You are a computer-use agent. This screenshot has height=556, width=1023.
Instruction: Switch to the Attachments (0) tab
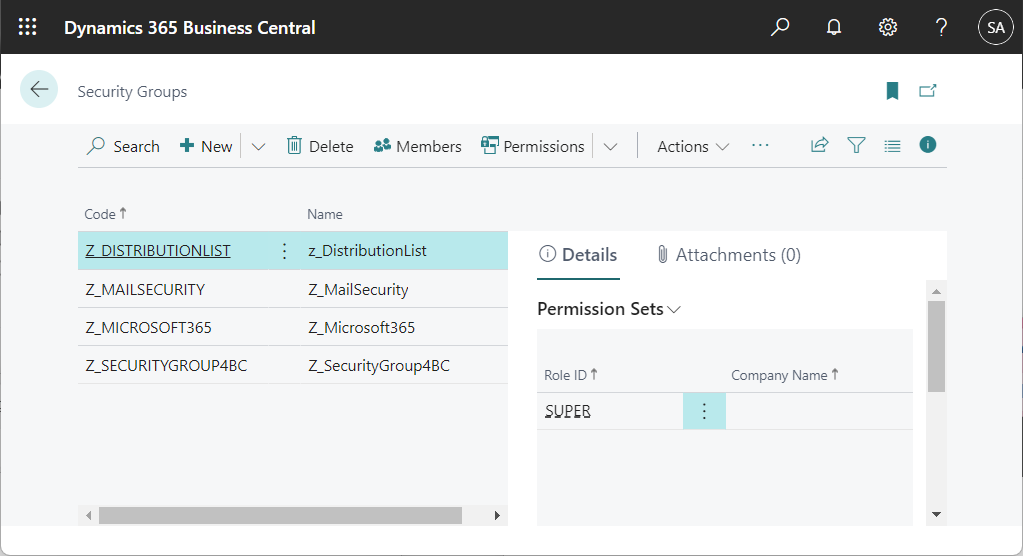tap(728, 255)
